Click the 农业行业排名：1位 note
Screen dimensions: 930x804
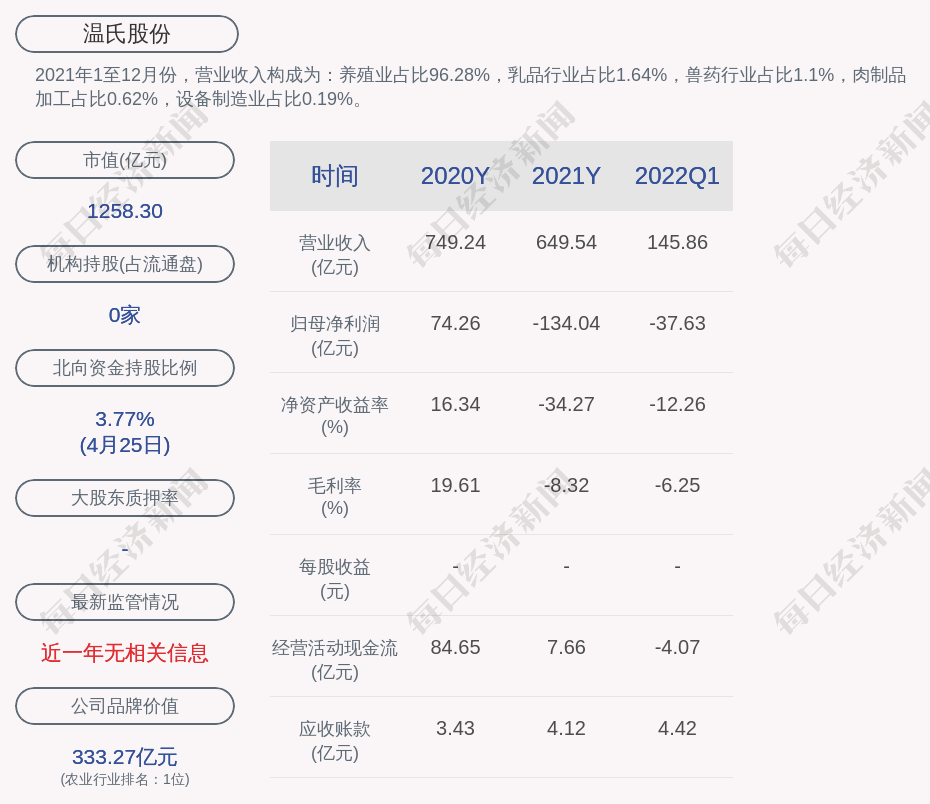click(125, 780)
